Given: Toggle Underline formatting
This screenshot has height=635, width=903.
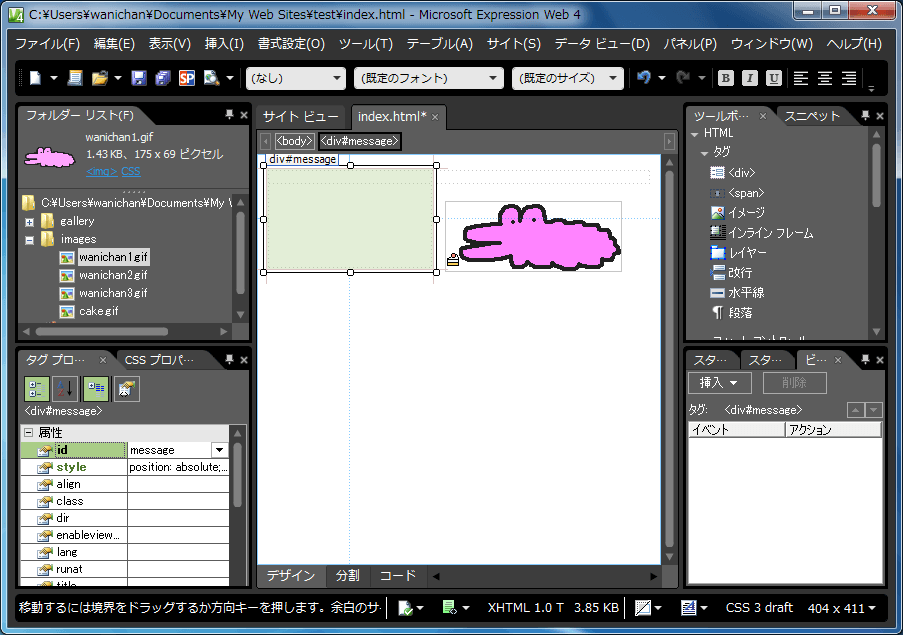Looking at the screenshot, I should click(x=774, y=78).
